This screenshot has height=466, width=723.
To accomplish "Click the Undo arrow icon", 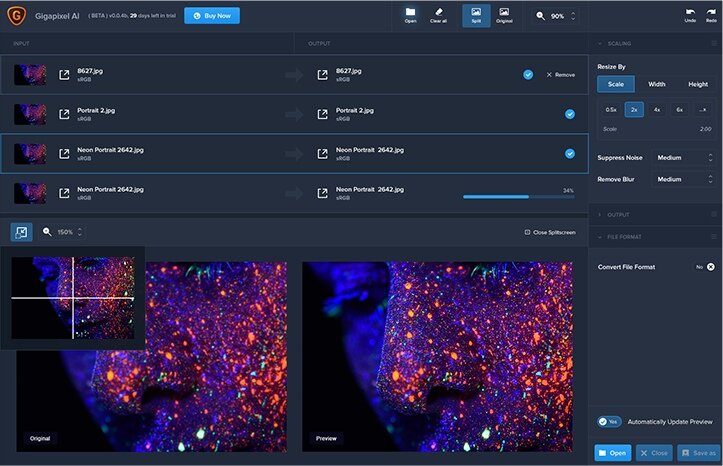I will point(690,15).
